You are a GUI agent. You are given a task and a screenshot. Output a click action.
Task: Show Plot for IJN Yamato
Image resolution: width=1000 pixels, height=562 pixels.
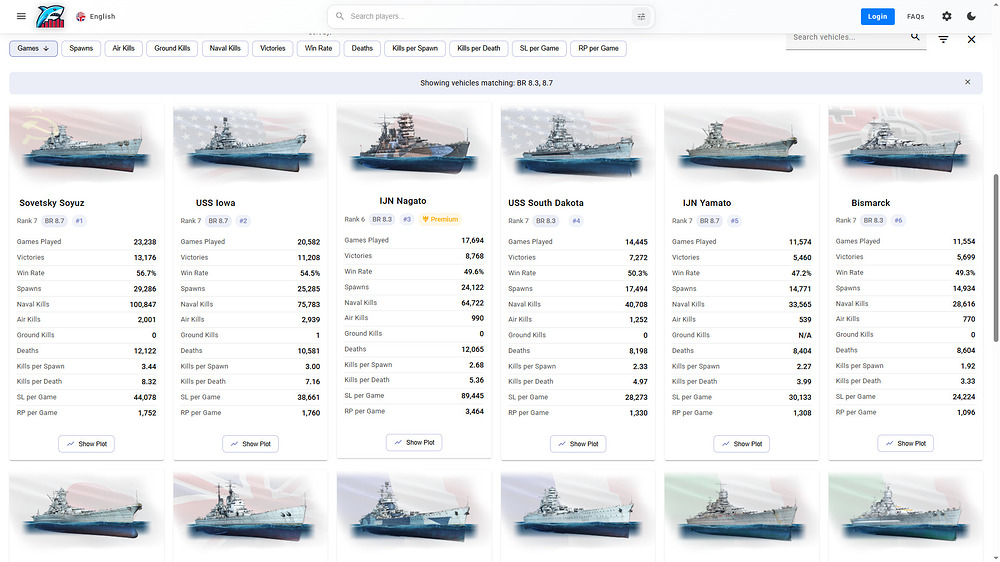click(x=742, y=444)
